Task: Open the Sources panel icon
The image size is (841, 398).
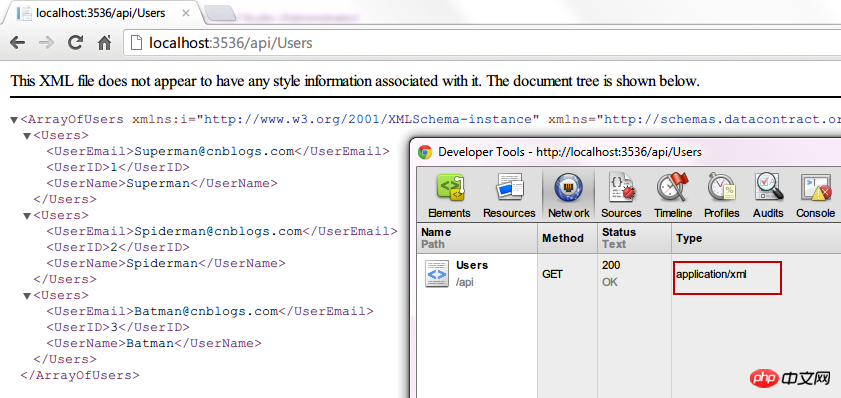Action: pyautogui.click(x=621, y=196)
